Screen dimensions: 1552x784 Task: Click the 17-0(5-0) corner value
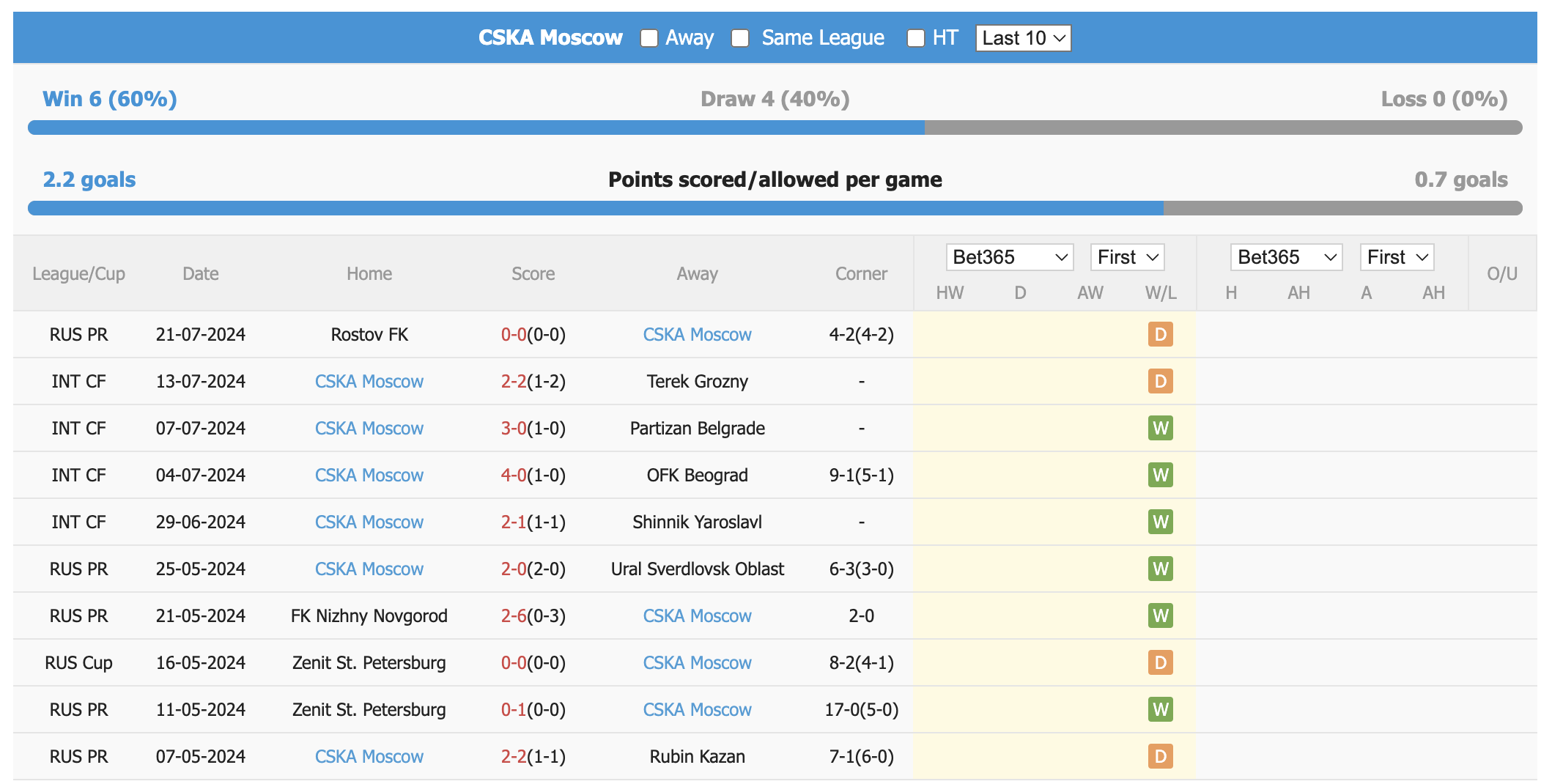point(862,709)
